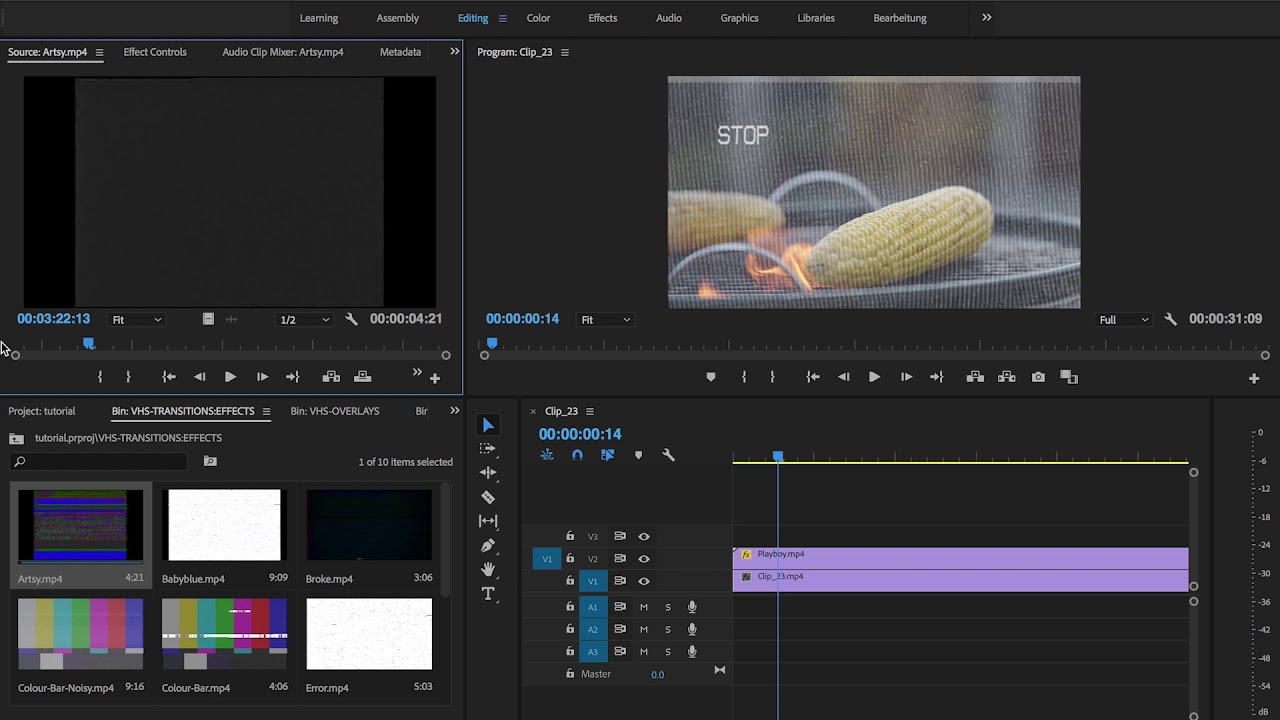The height and width of the screenshot is (720, 1280).
Task: Open Source monitor Fit zoom dropdown
Action: pos(136,320)
